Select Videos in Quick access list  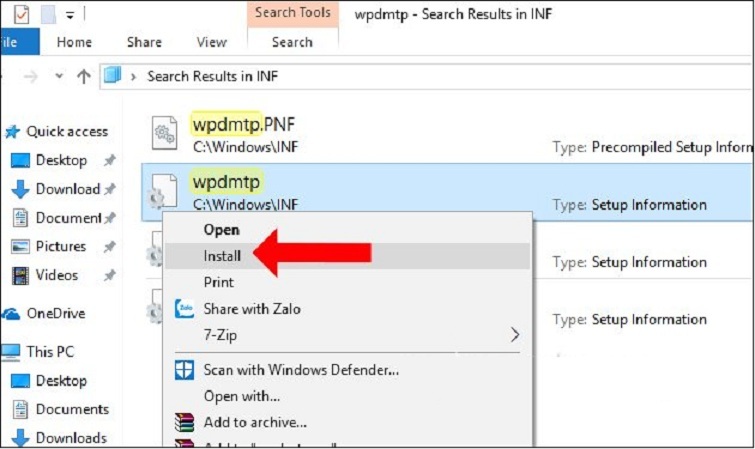point(56,275)
